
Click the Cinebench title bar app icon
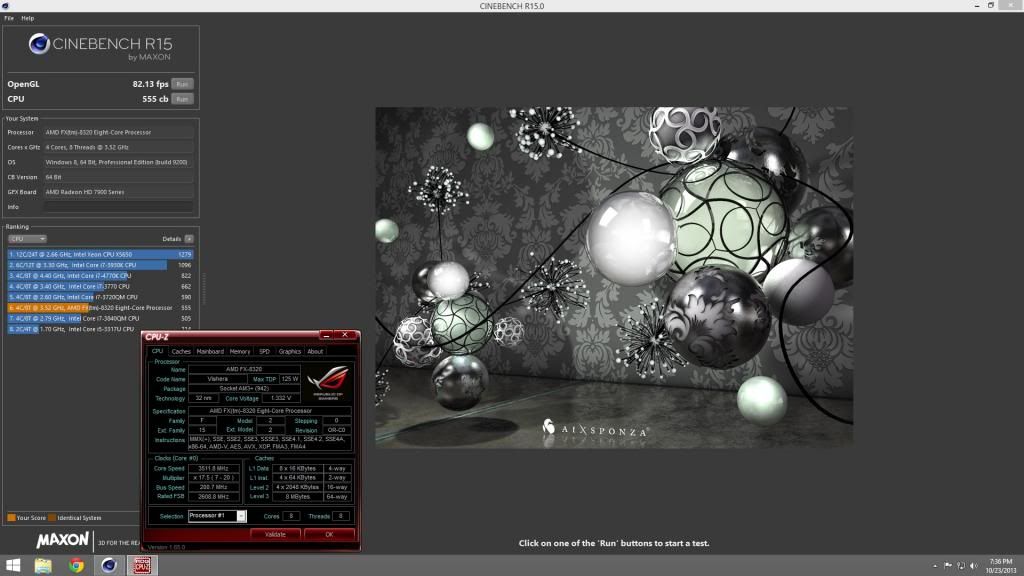coord(5,6)
